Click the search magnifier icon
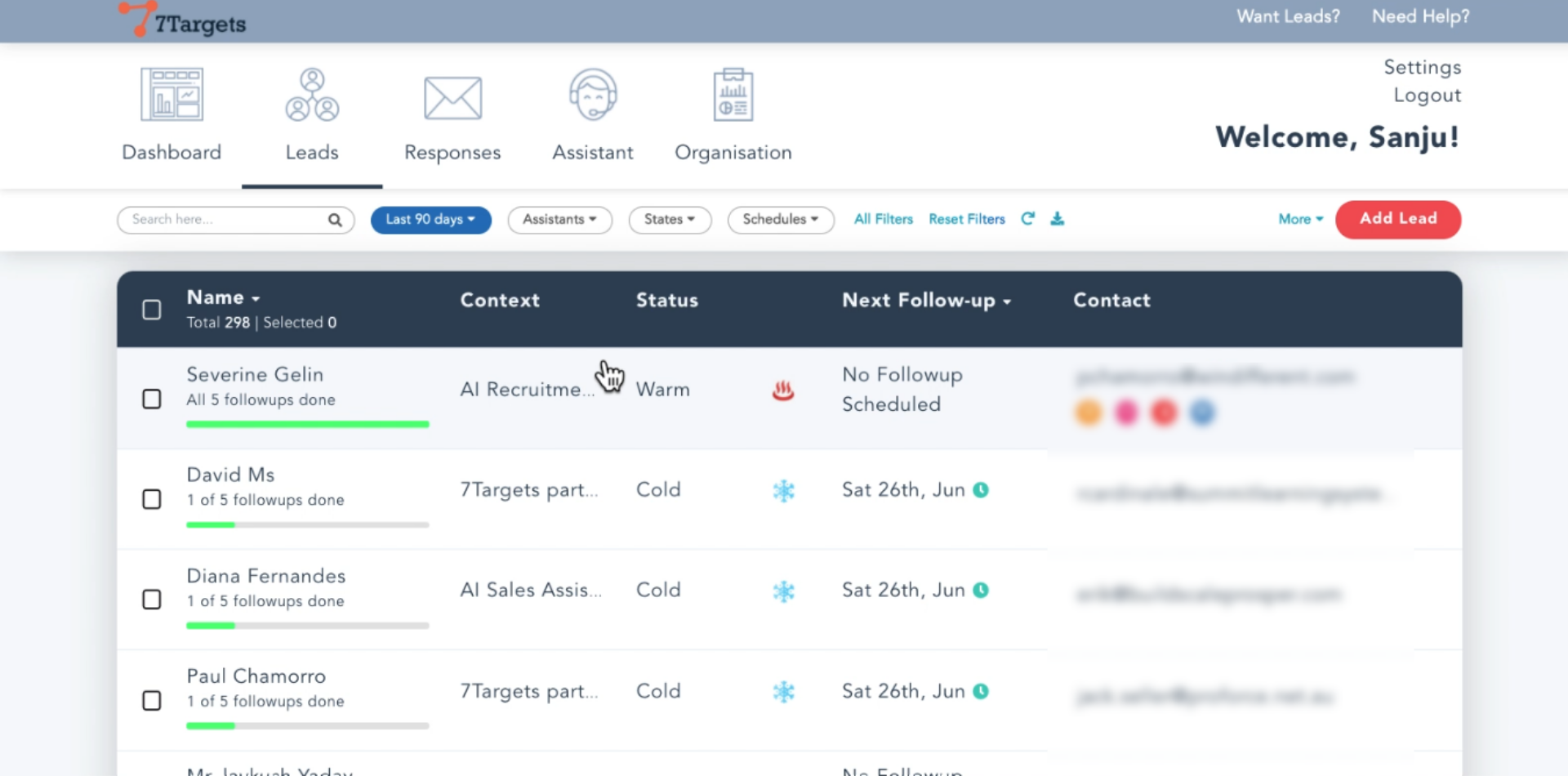 335,220
